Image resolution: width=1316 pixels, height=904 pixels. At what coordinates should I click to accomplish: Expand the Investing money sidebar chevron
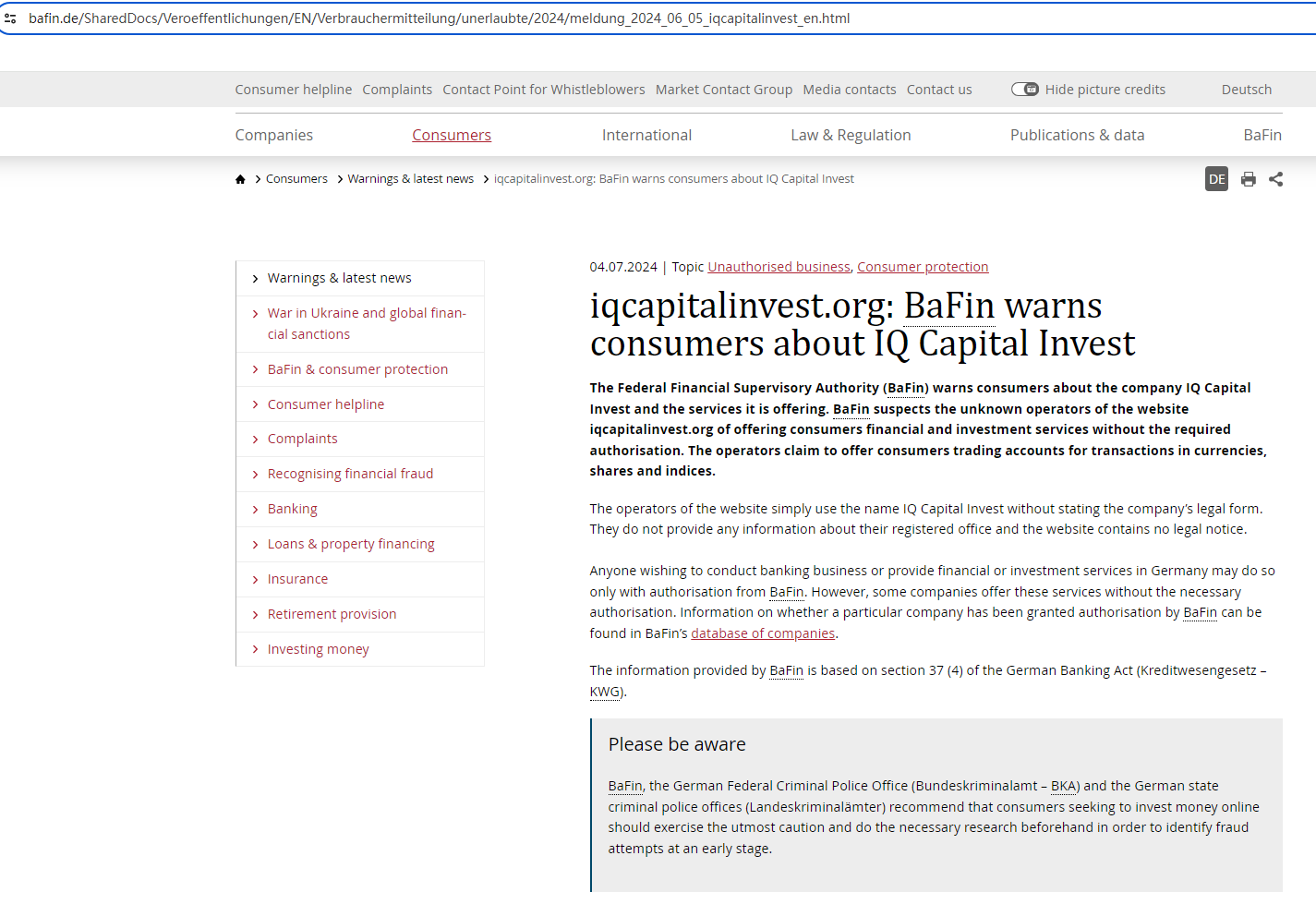(256, 650)
